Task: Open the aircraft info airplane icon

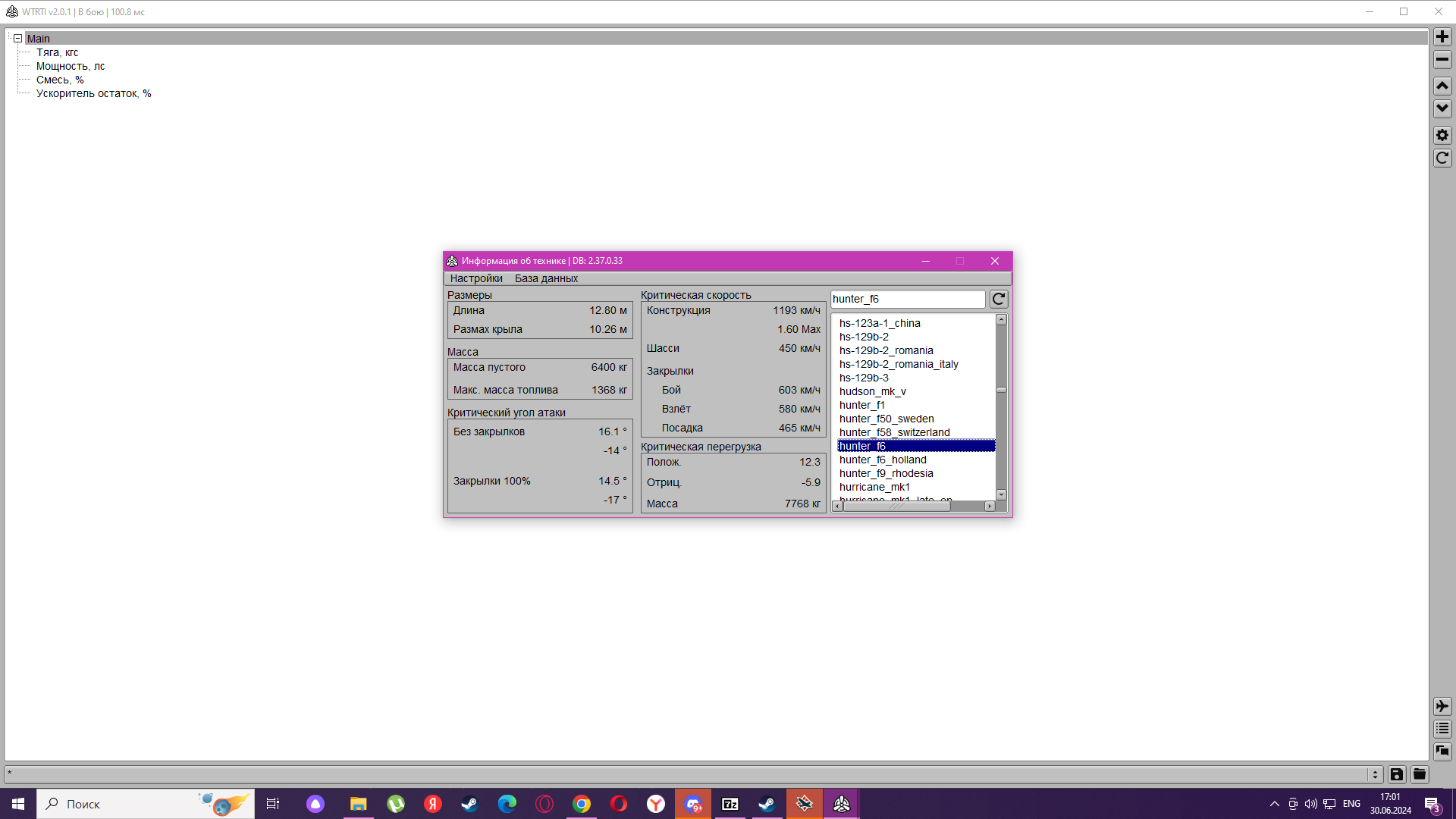Action: pos(1442,706)
